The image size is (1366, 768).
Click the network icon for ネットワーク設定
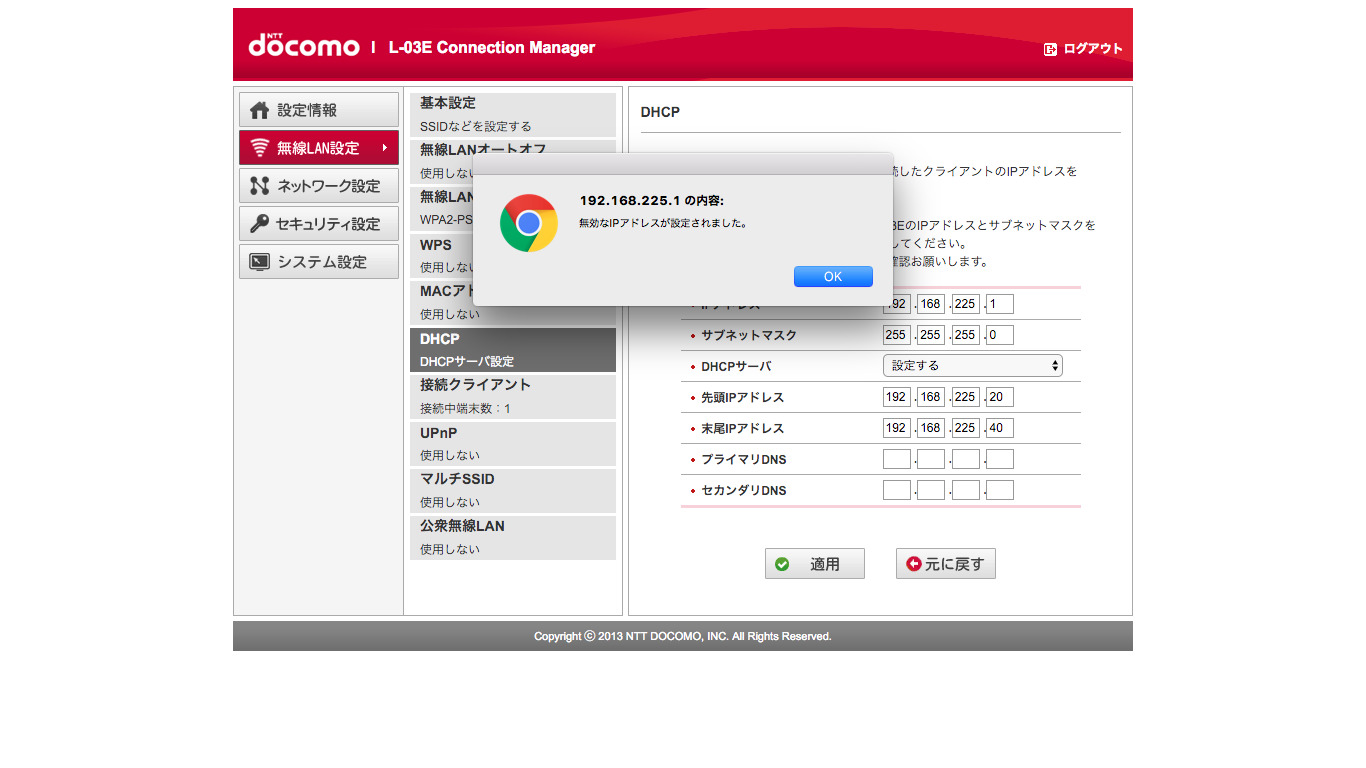259,186
